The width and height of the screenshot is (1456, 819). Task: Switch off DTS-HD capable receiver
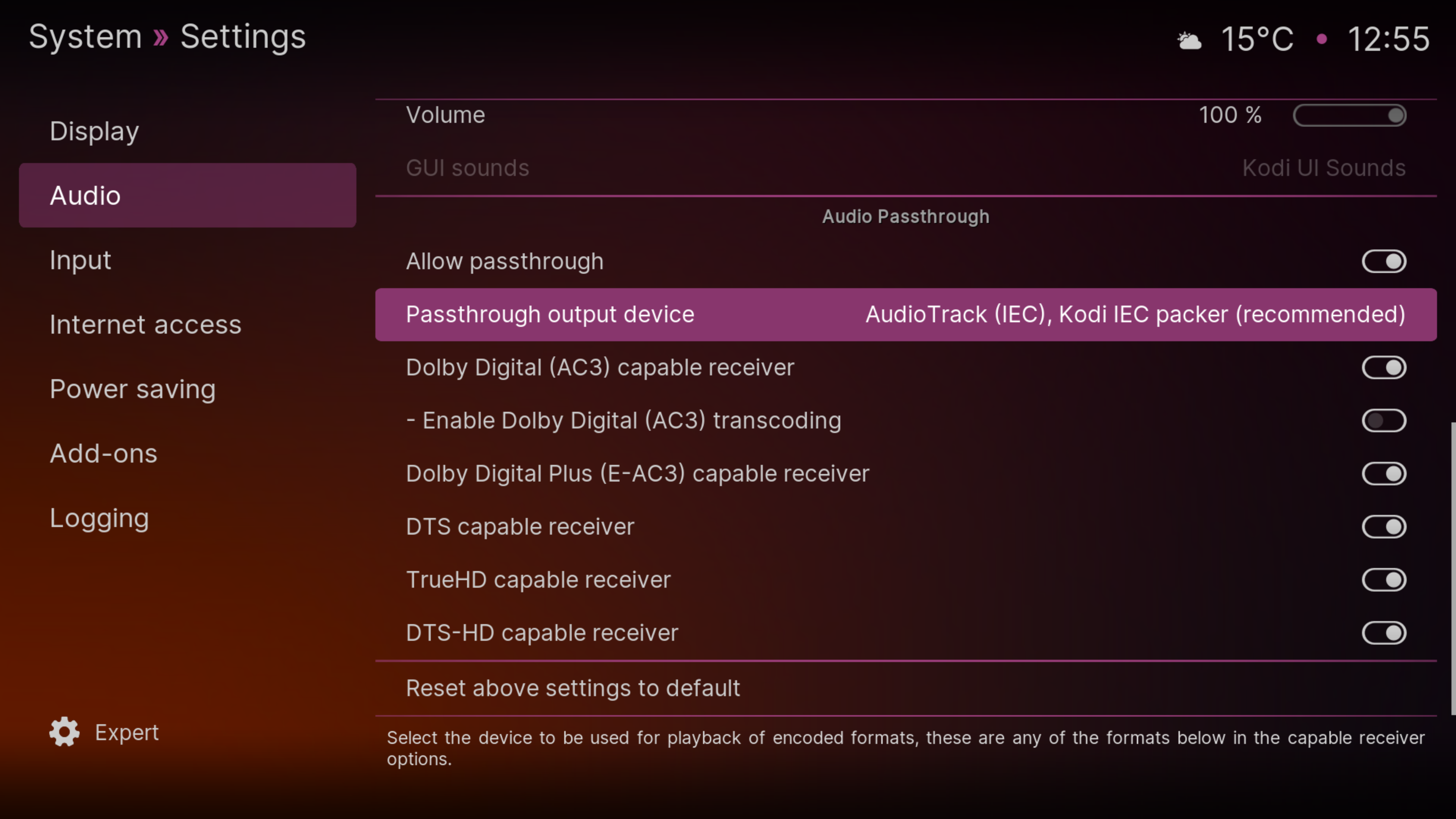coord(1384,633)
